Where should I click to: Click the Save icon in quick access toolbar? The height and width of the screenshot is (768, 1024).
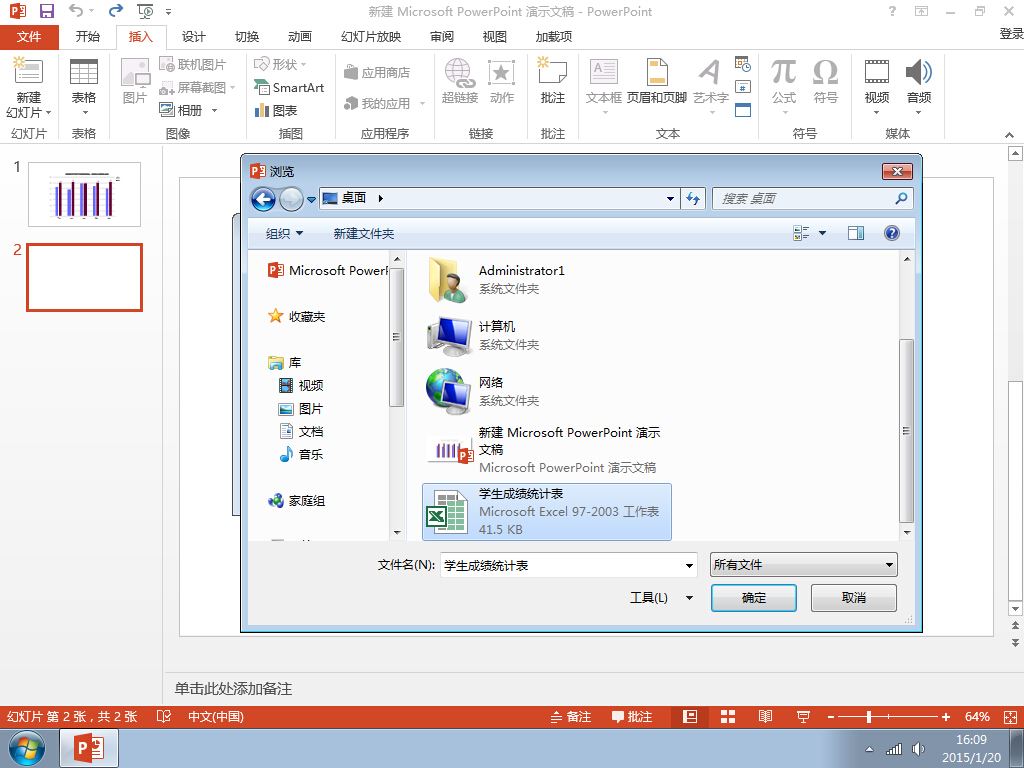pos(46,11)
